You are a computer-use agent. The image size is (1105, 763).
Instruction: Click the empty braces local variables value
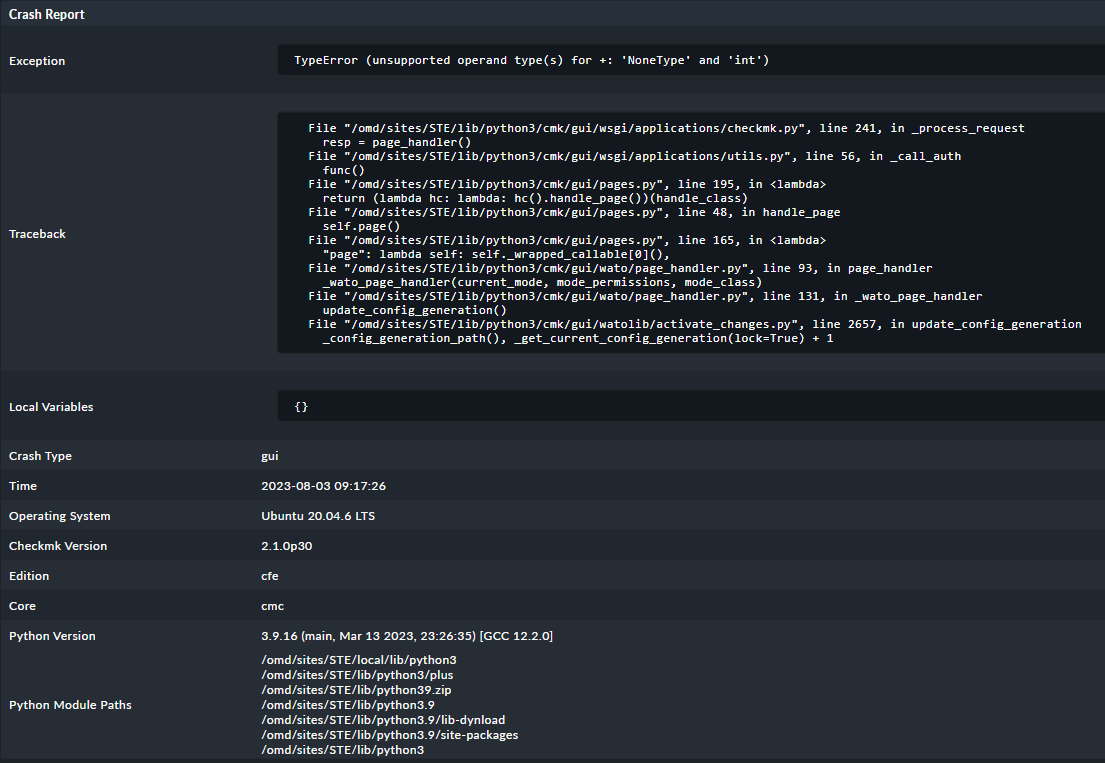coord(301,407)
